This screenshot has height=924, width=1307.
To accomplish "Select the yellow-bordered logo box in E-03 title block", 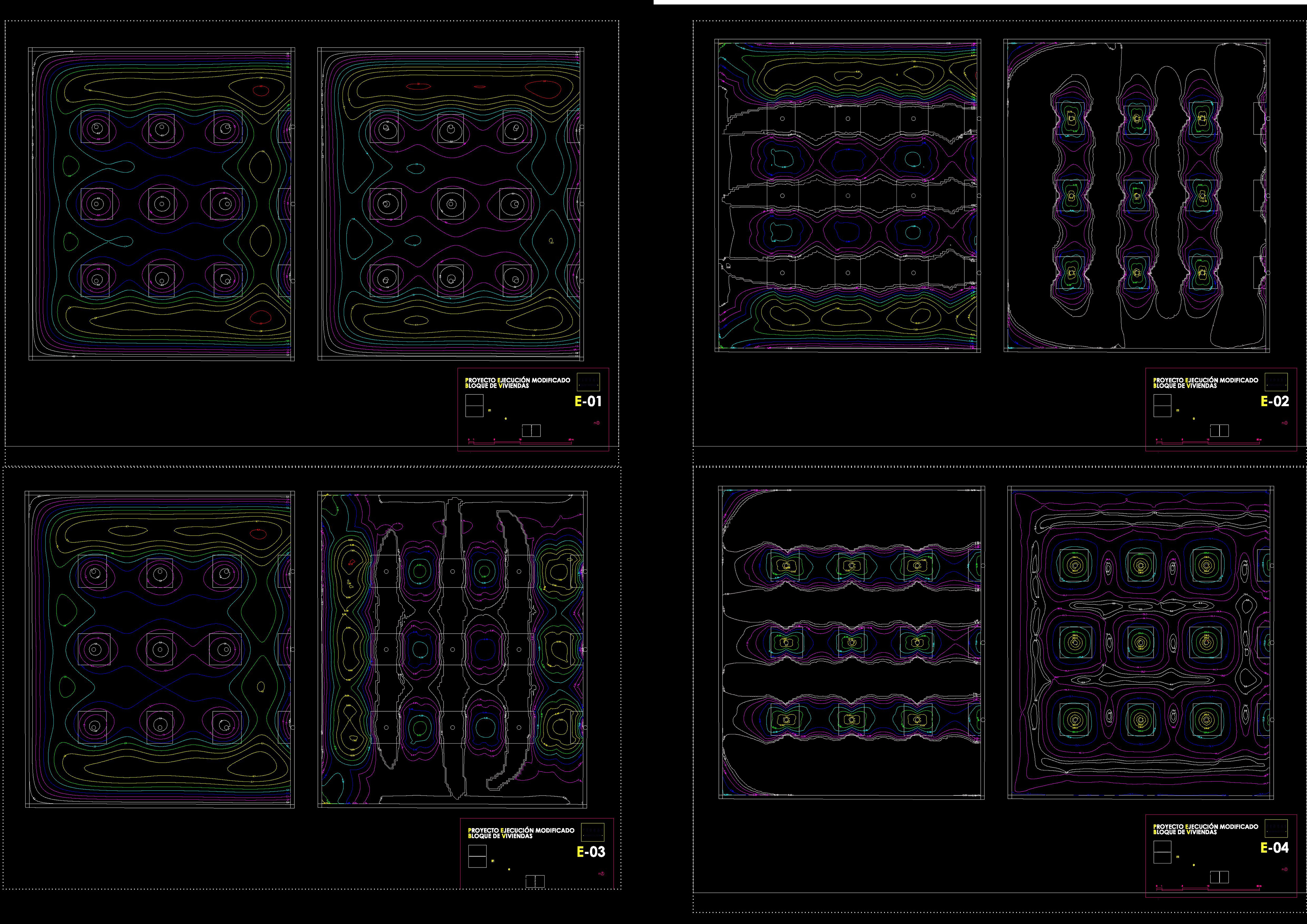I will [x=593, y=832].
